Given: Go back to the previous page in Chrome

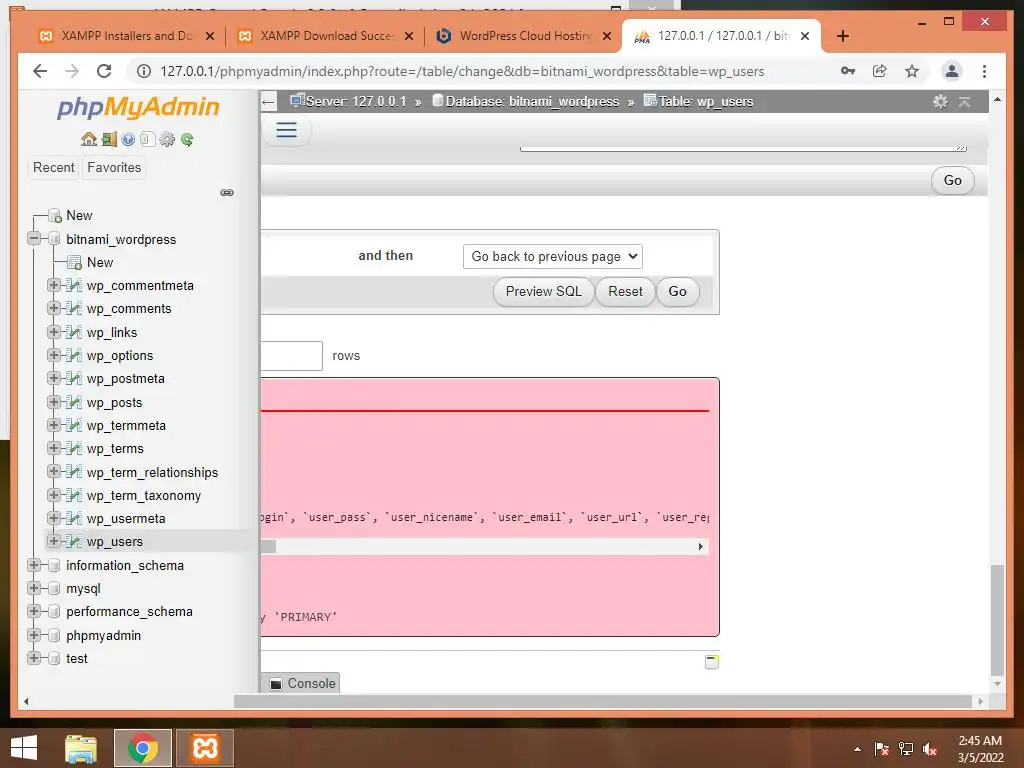Looking at the screenshot, I should coord(40,71).
